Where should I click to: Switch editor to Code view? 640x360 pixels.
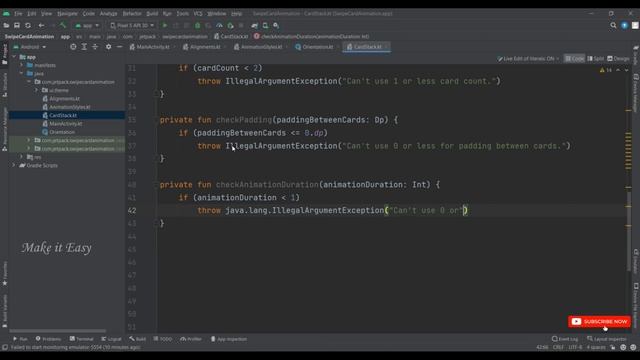tap(574, 59)
